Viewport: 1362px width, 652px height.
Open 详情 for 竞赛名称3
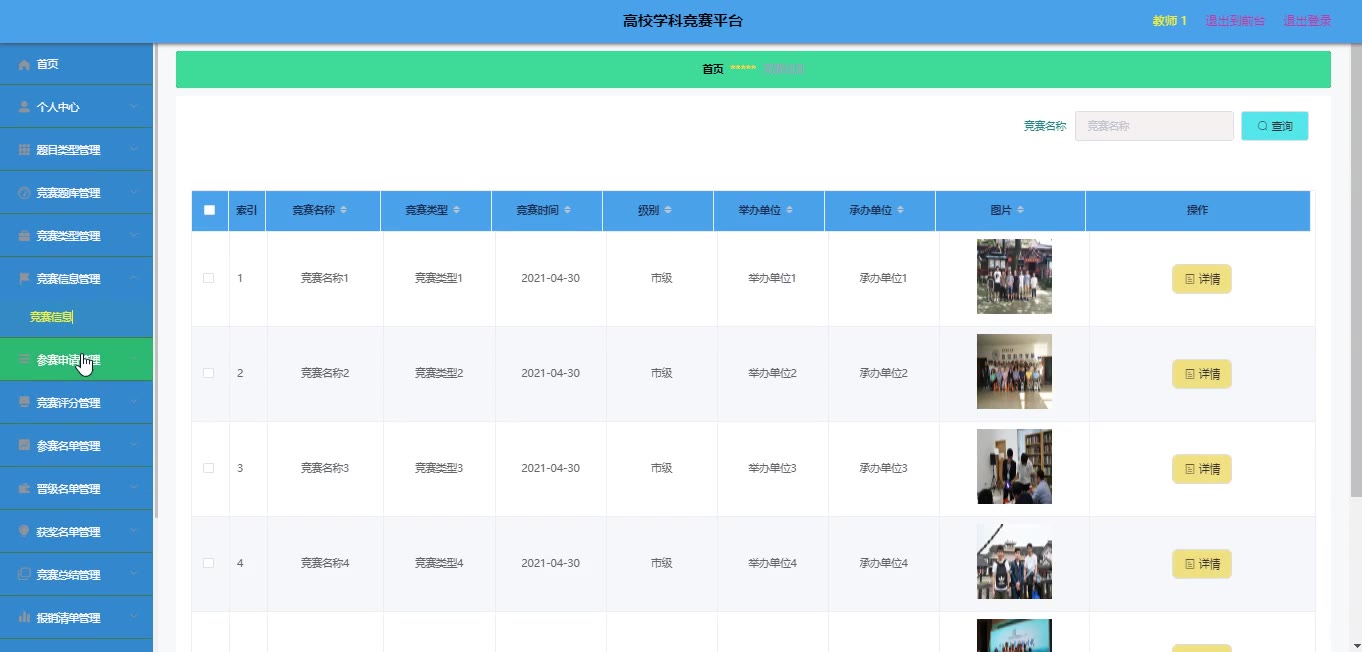click(x=1201, y=469)
